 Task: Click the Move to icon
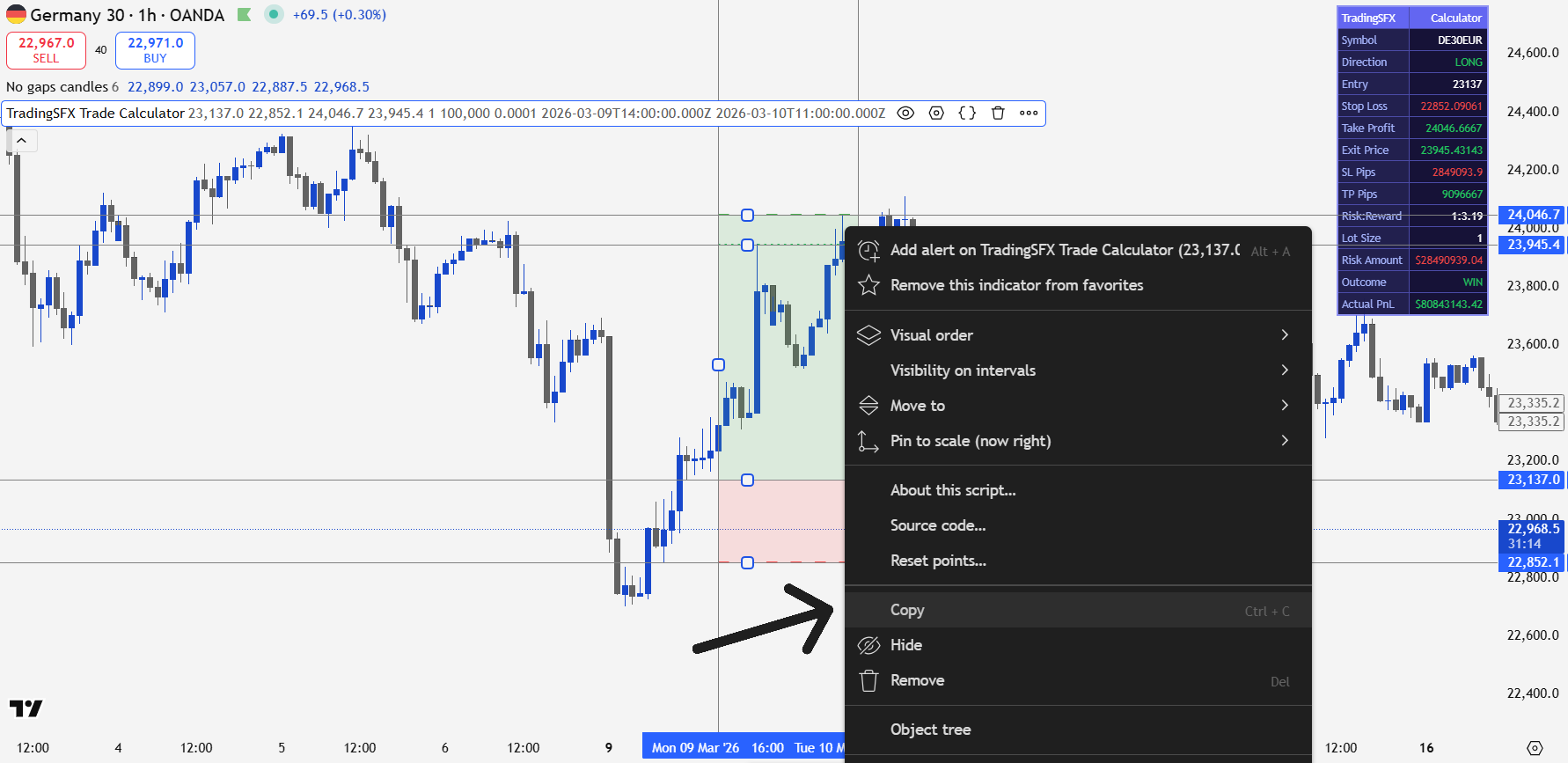(868, 406)
